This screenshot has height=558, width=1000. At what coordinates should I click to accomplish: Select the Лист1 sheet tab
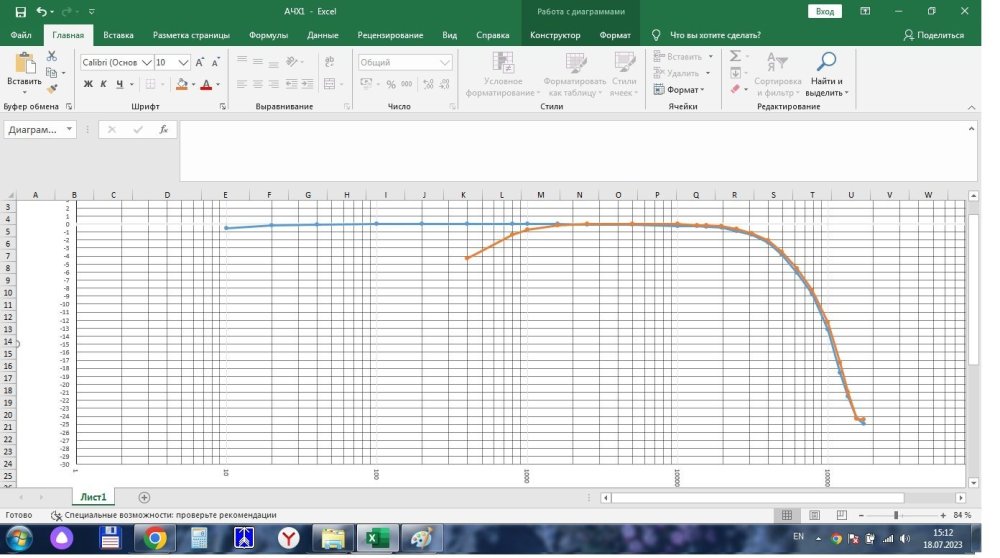pos(93,497)
